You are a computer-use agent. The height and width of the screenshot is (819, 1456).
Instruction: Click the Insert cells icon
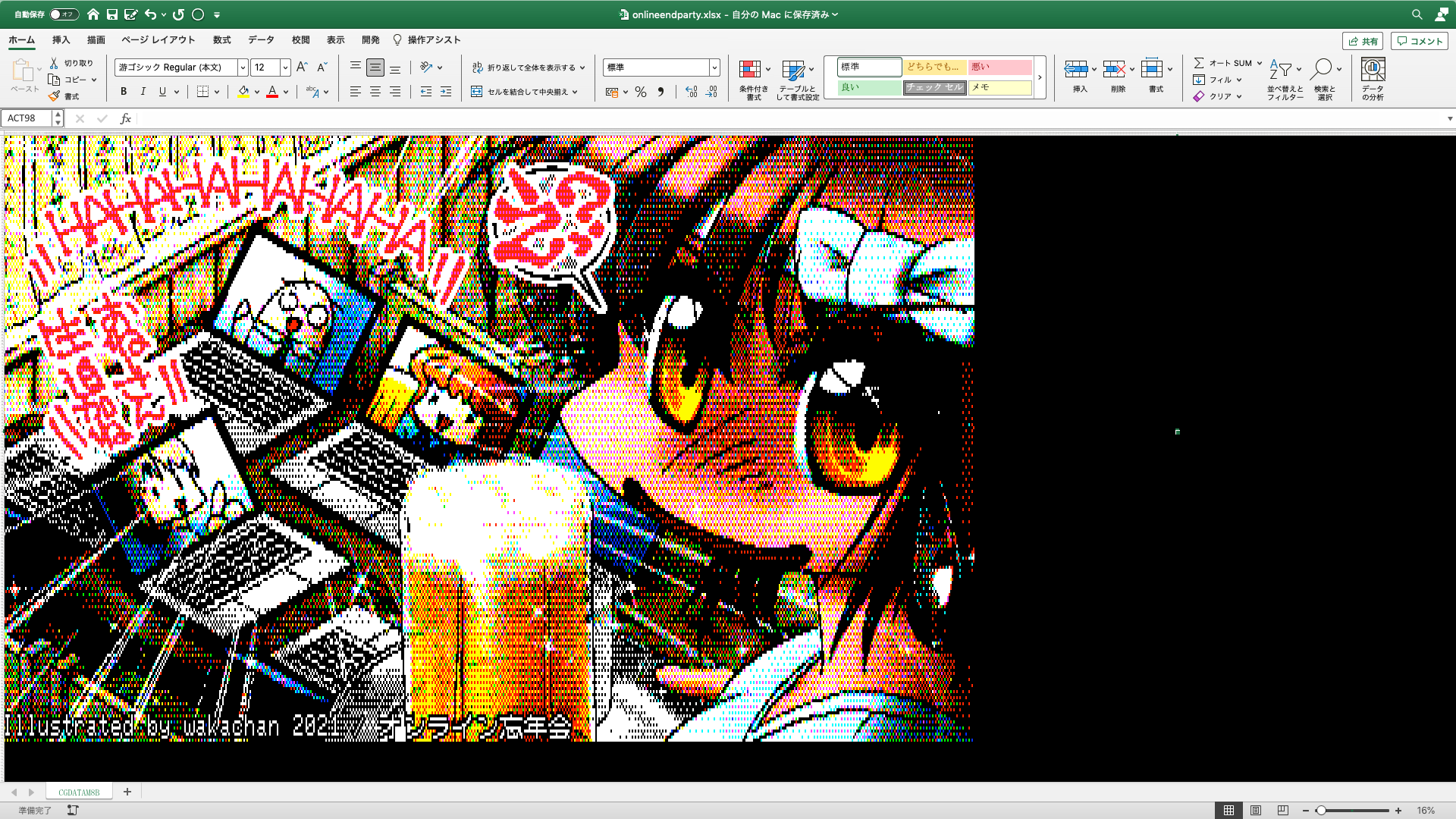pyautogui.click(x=1076, y=70)
